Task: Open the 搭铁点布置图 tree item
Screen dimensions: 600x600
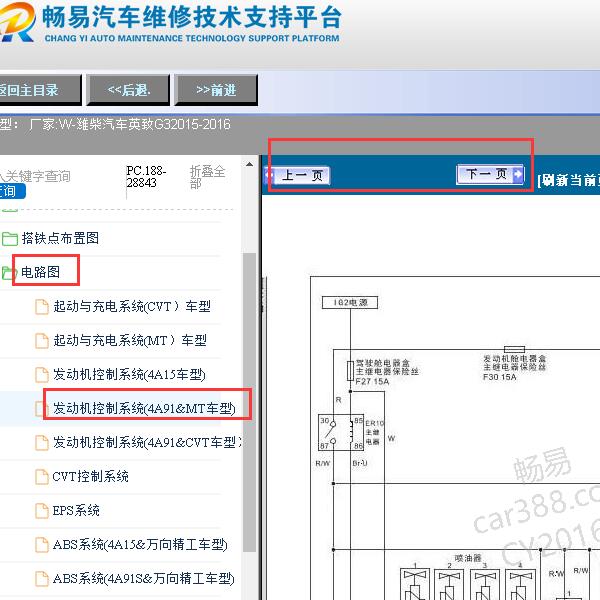Action: coord(60,238)
